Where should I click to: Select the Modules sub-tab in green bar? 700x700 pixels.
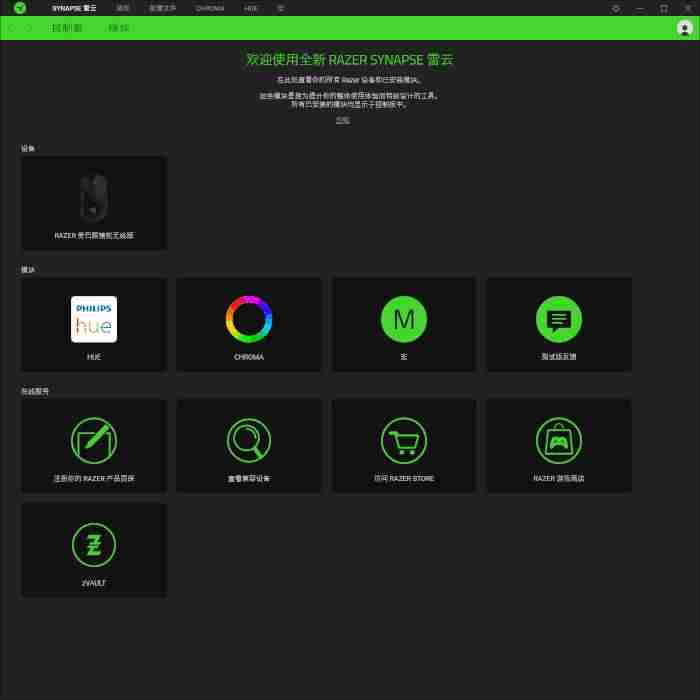tap(118, 28)
